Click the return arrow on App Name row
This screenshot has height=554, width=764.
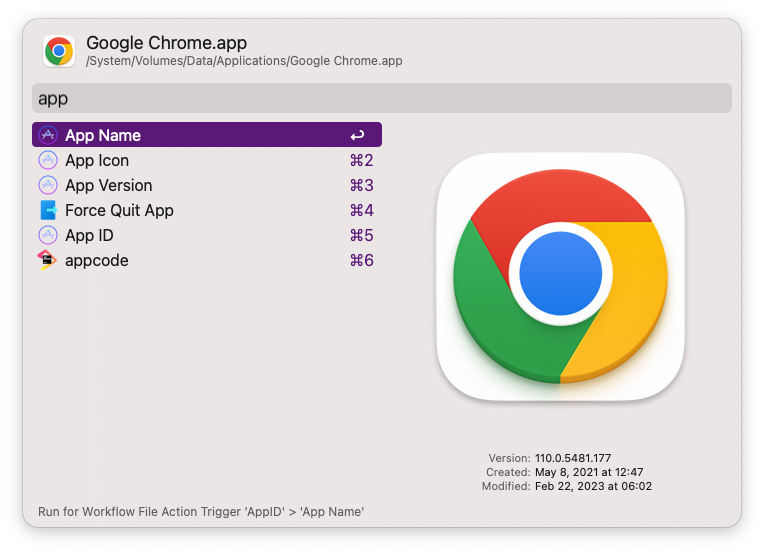coord(357,135)
